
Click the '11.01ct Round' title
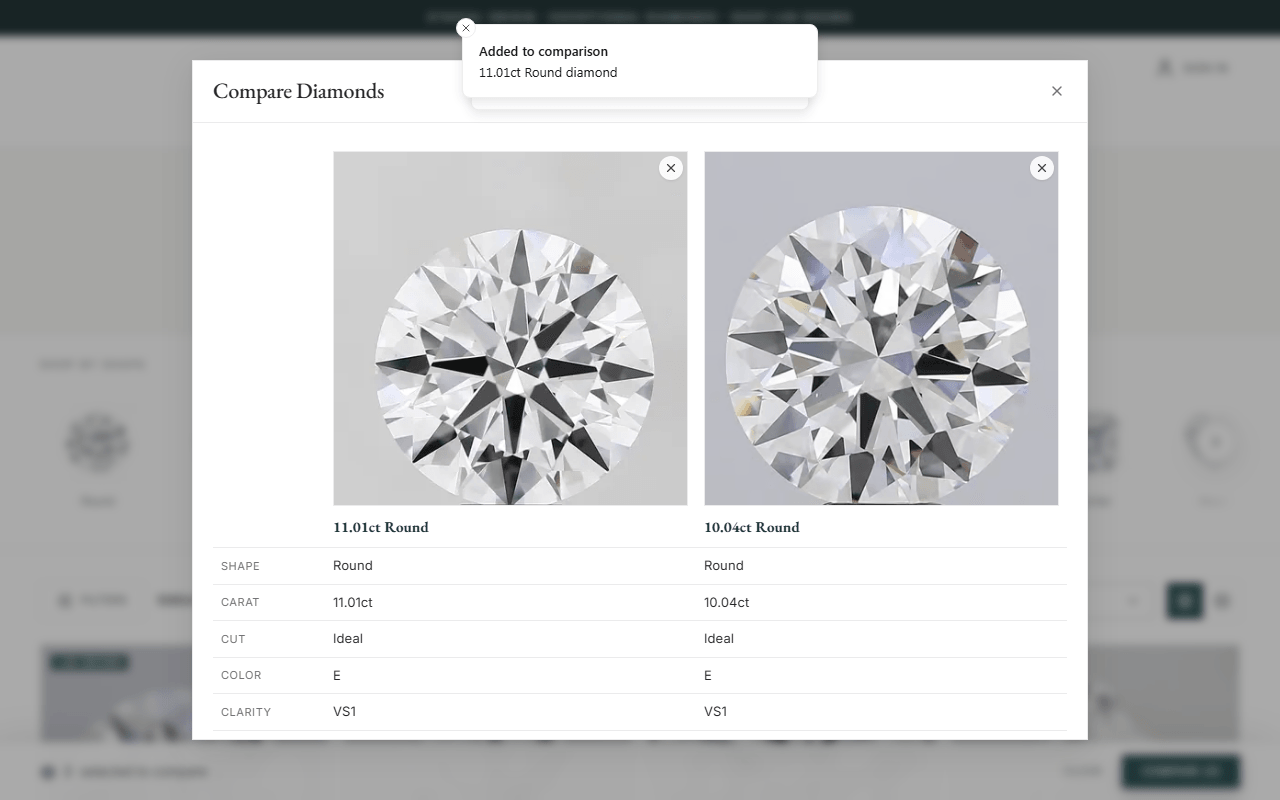tap(381, 527)
